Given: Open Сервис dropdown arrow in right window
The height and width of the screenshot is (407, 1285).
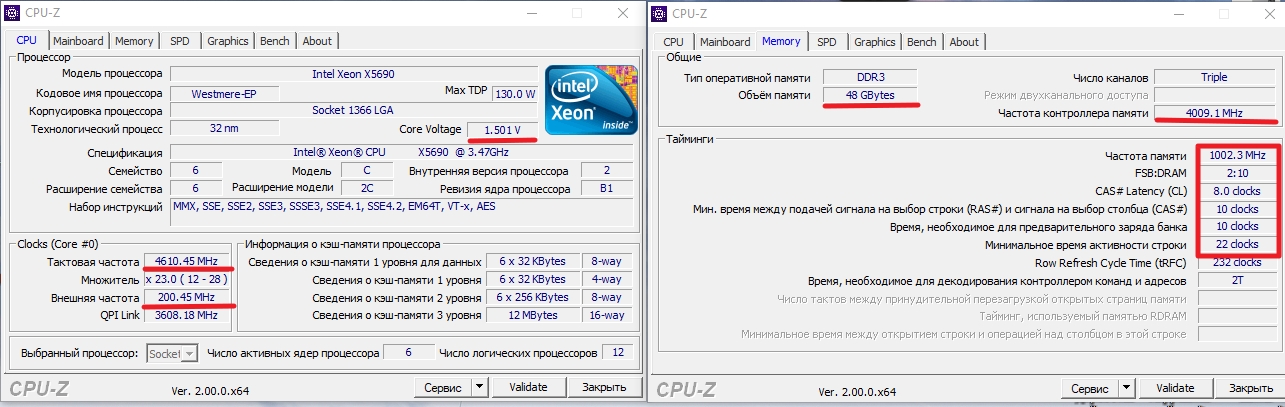Looking at the screenshot, I should click(x=1126, y=388).
